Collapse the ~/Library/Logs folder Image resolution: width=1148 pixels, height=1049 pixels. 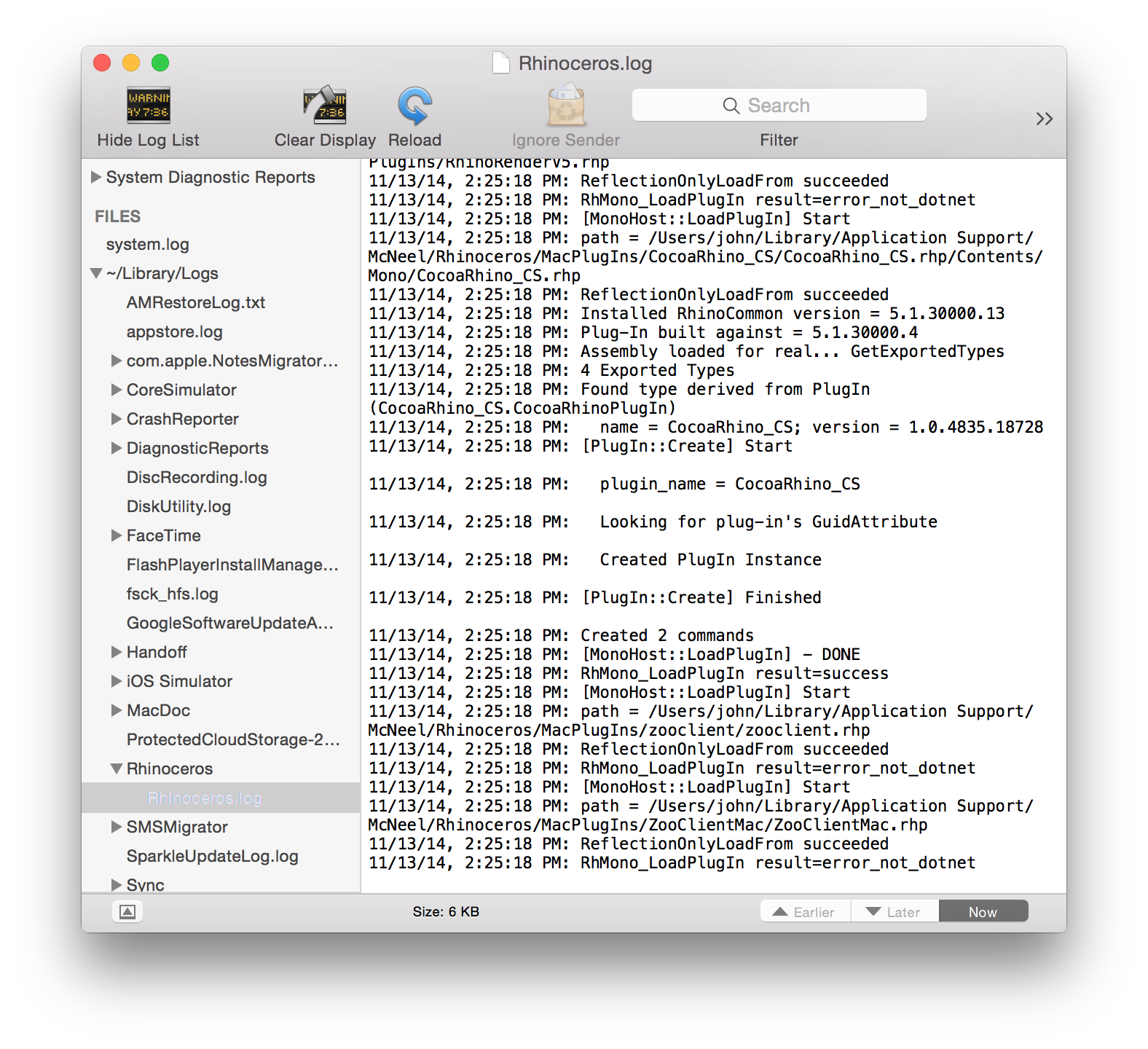pyautogui.click(x=96, y=273)
